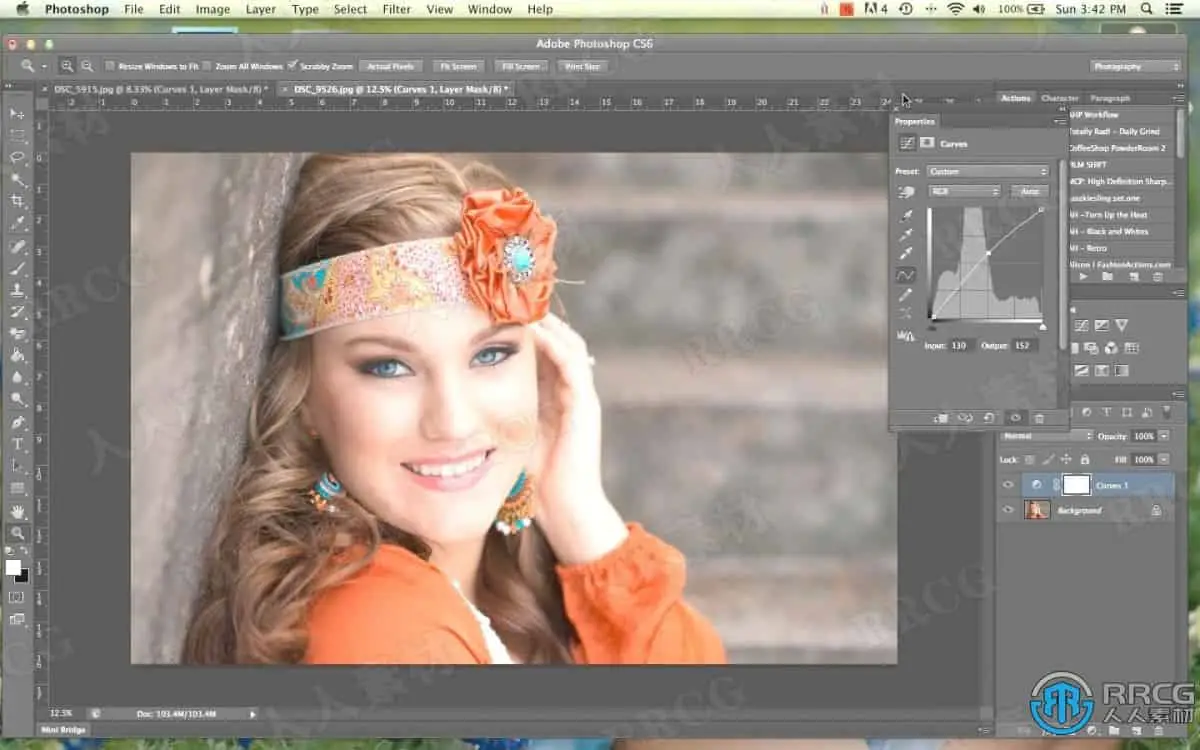Reset curves to adjustment defaults
The width and height of the screenshot is (1200, 750).
pos(989,418)
